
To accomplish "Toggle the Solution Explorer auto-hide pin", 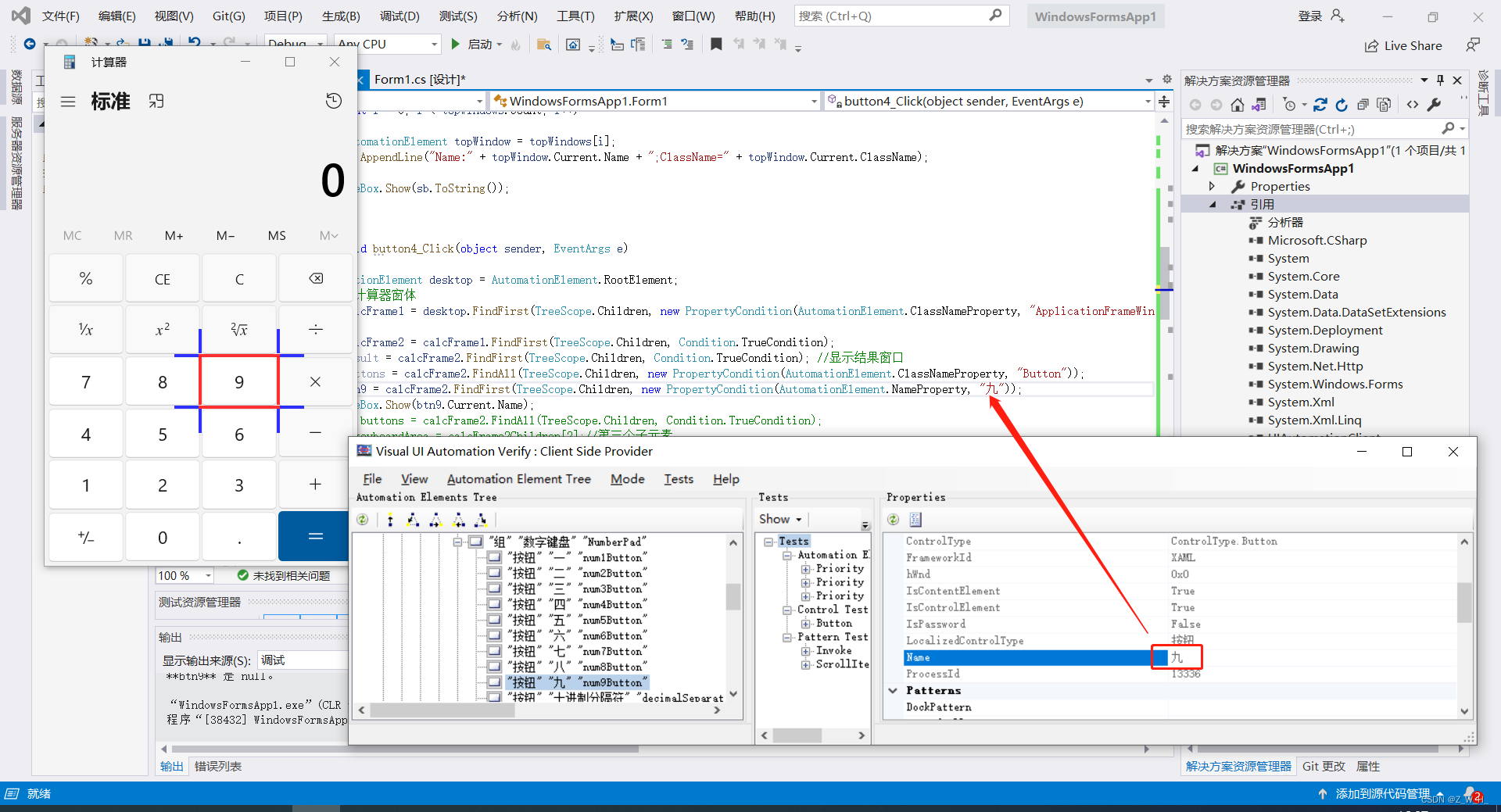I will 1440,80.
